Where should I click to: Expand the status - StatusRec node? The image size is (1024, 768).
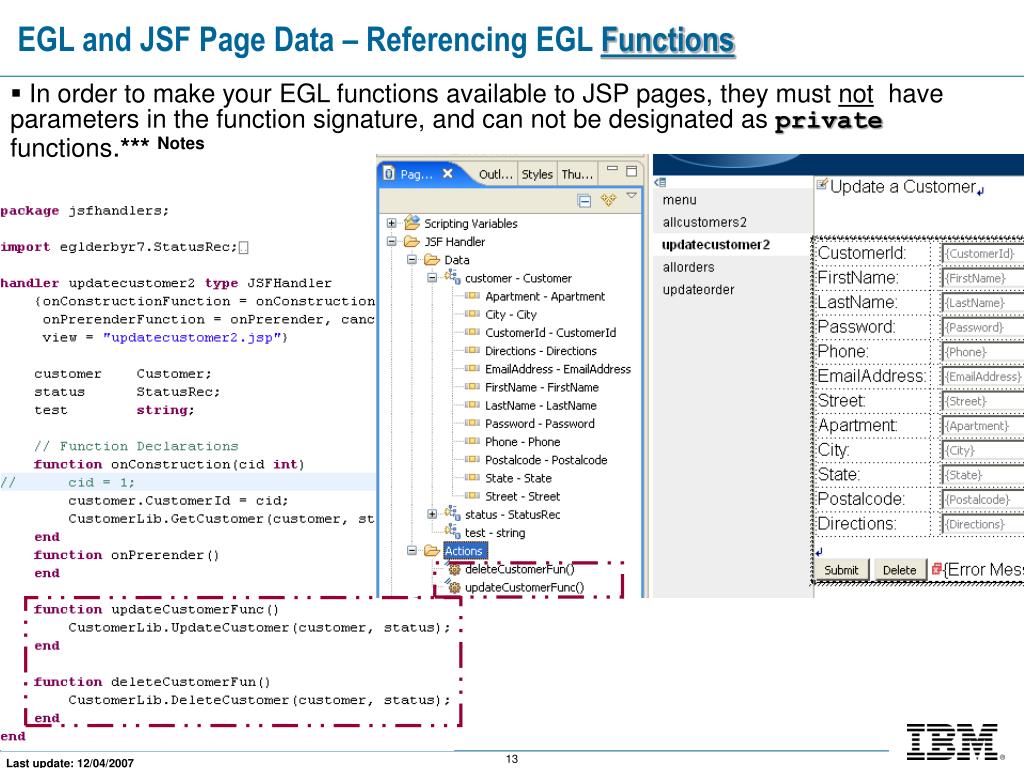point(432,515)
